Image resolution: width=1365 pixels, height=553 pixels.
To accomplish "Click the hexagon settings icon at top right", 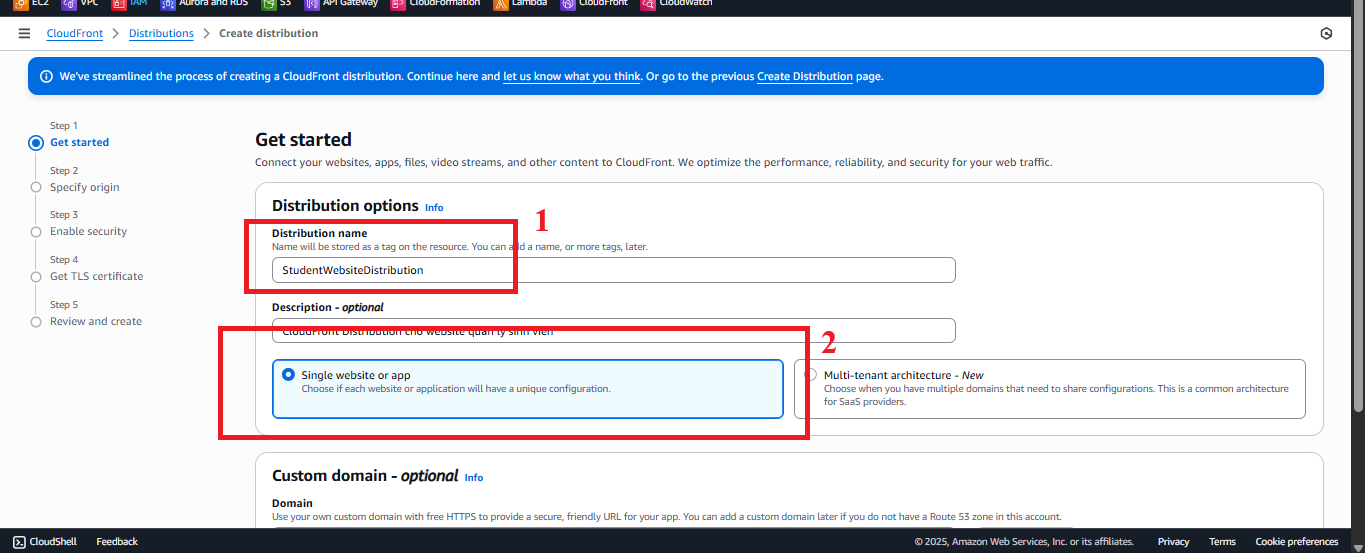I will click(1326, 33).
